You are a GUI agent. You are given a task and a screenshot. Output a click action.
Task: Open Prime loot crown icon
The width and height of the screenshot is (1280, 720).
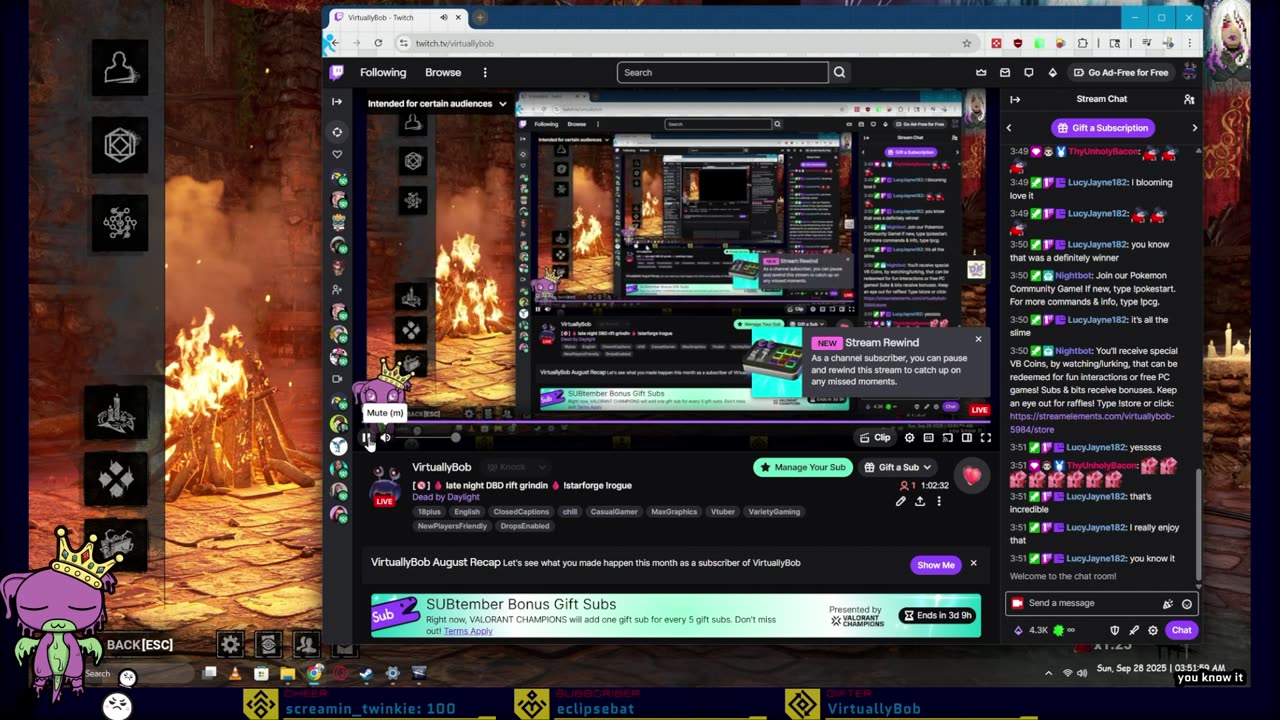coord(981,72)
